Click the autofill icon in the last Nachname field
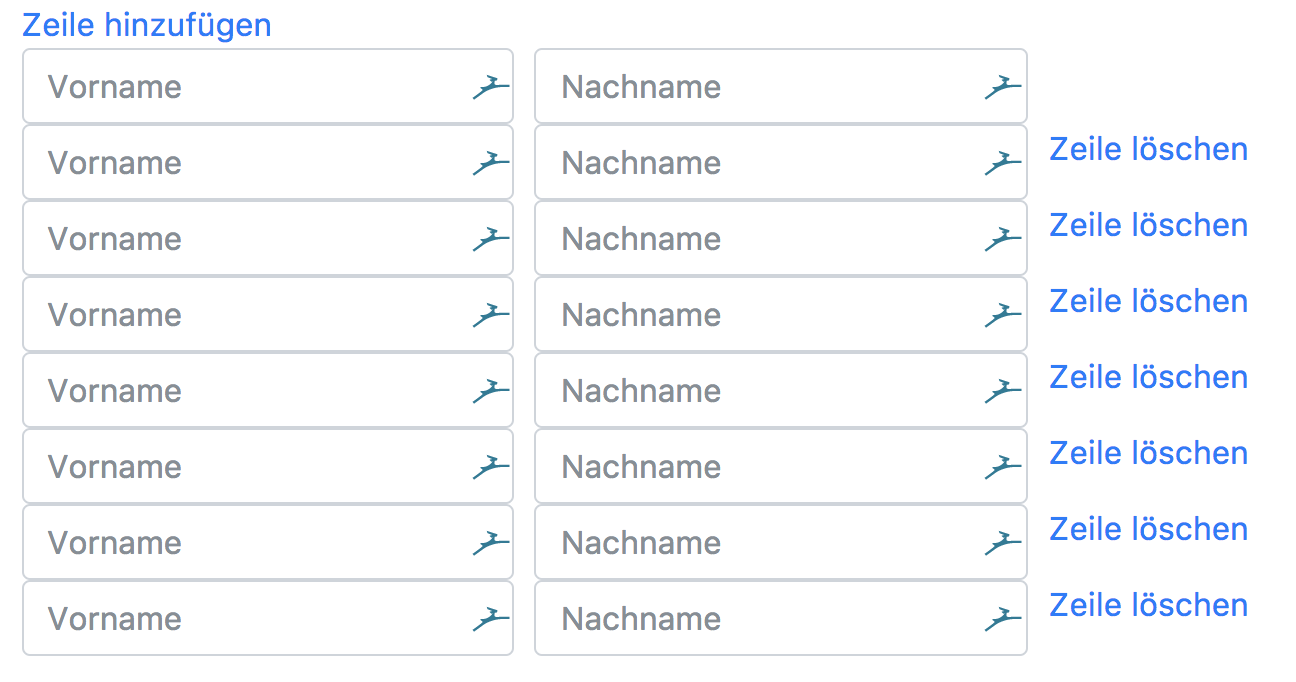The image size is (1296, 682). (1003, 619)
